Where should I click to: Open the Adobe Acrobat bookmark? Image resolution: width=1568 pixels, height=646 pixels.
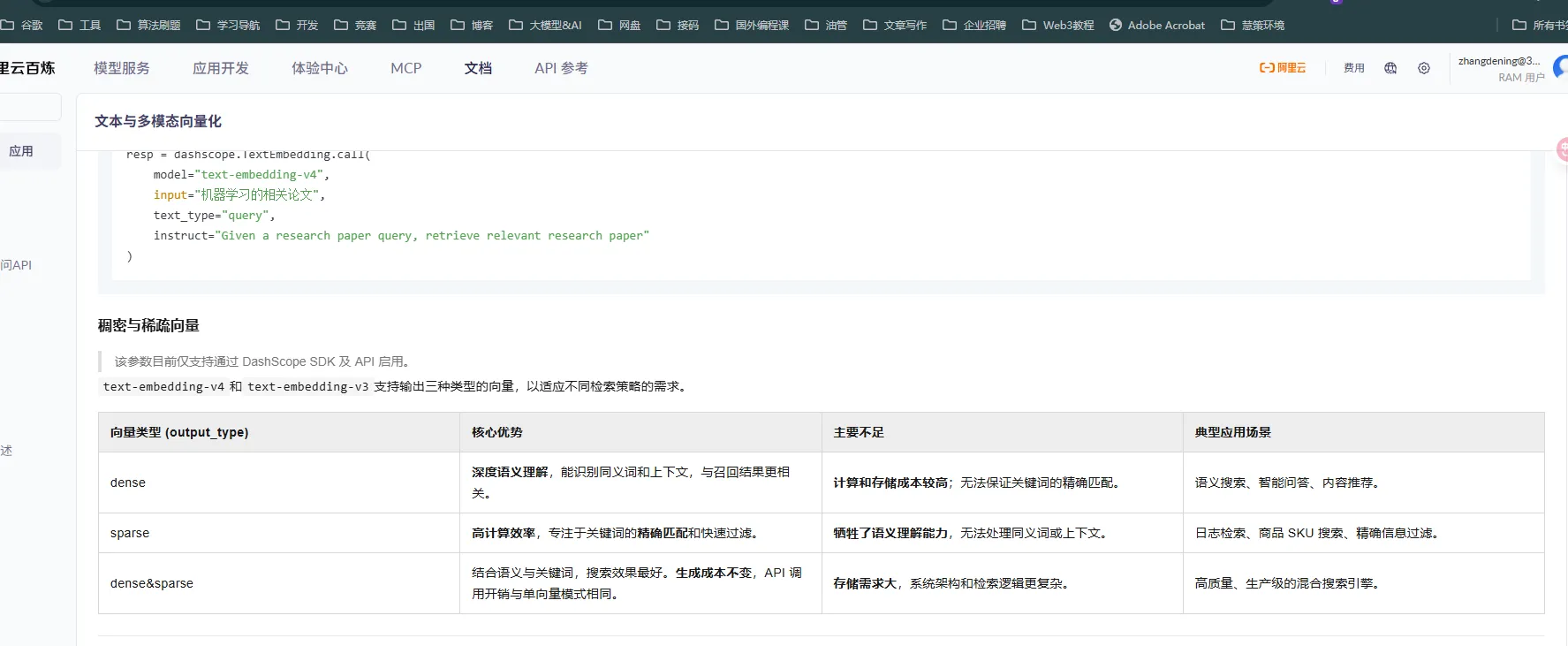point(1156,25)
